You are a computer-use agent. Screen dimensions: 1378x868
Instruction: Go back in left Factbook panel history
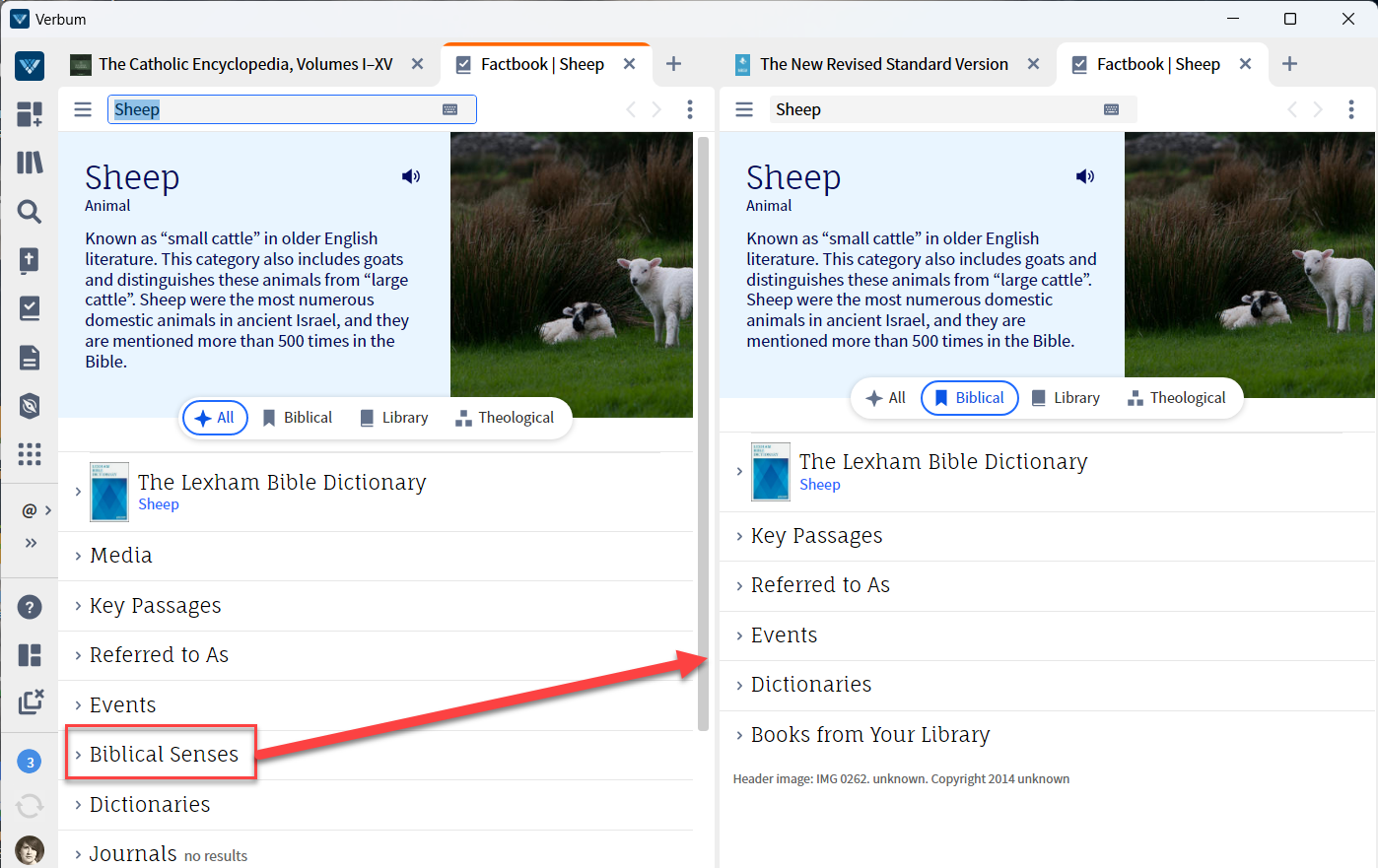coord(631,109)
